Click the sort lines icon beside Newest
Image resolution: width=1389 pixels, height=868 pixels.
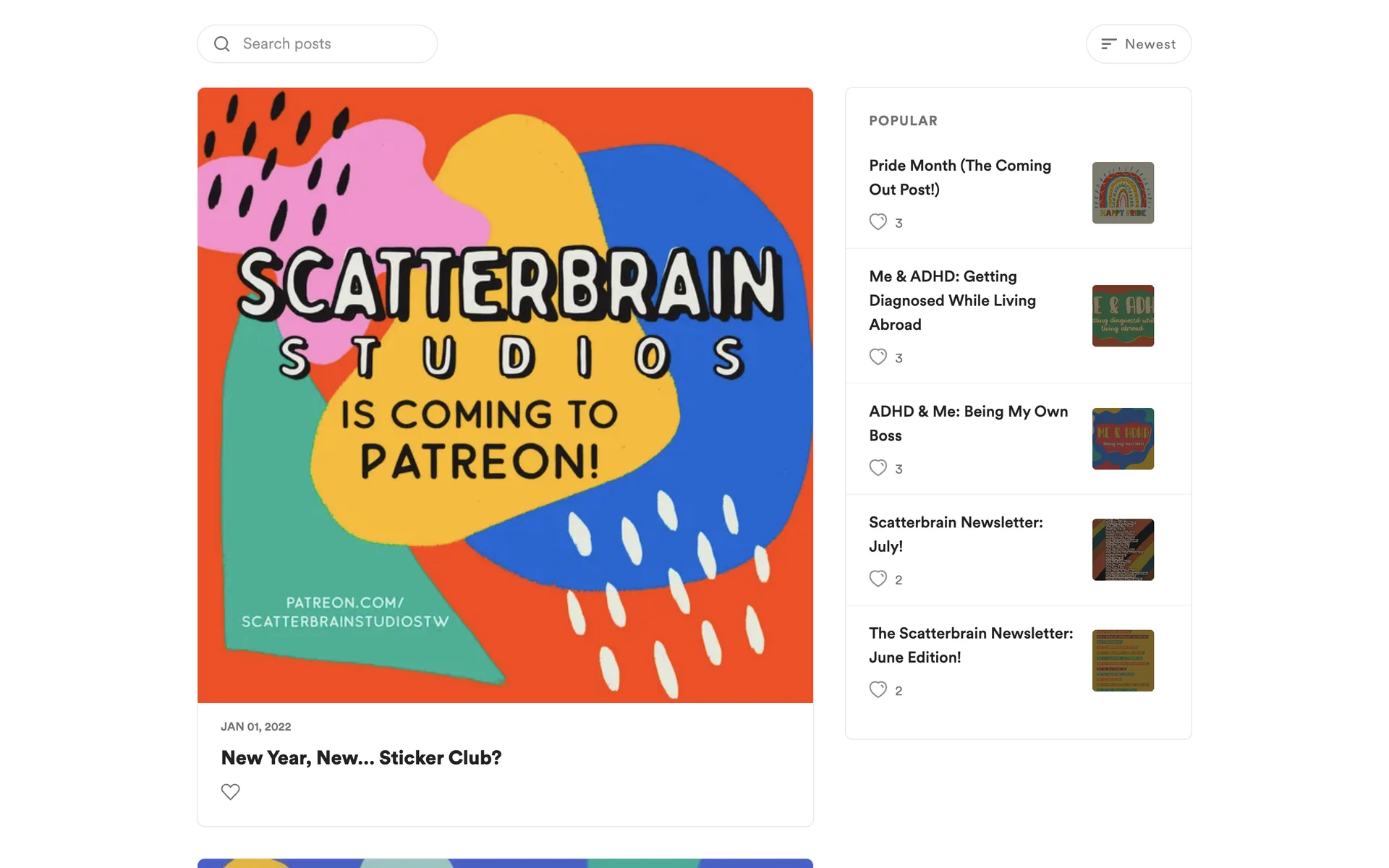tap(1108, 44)
